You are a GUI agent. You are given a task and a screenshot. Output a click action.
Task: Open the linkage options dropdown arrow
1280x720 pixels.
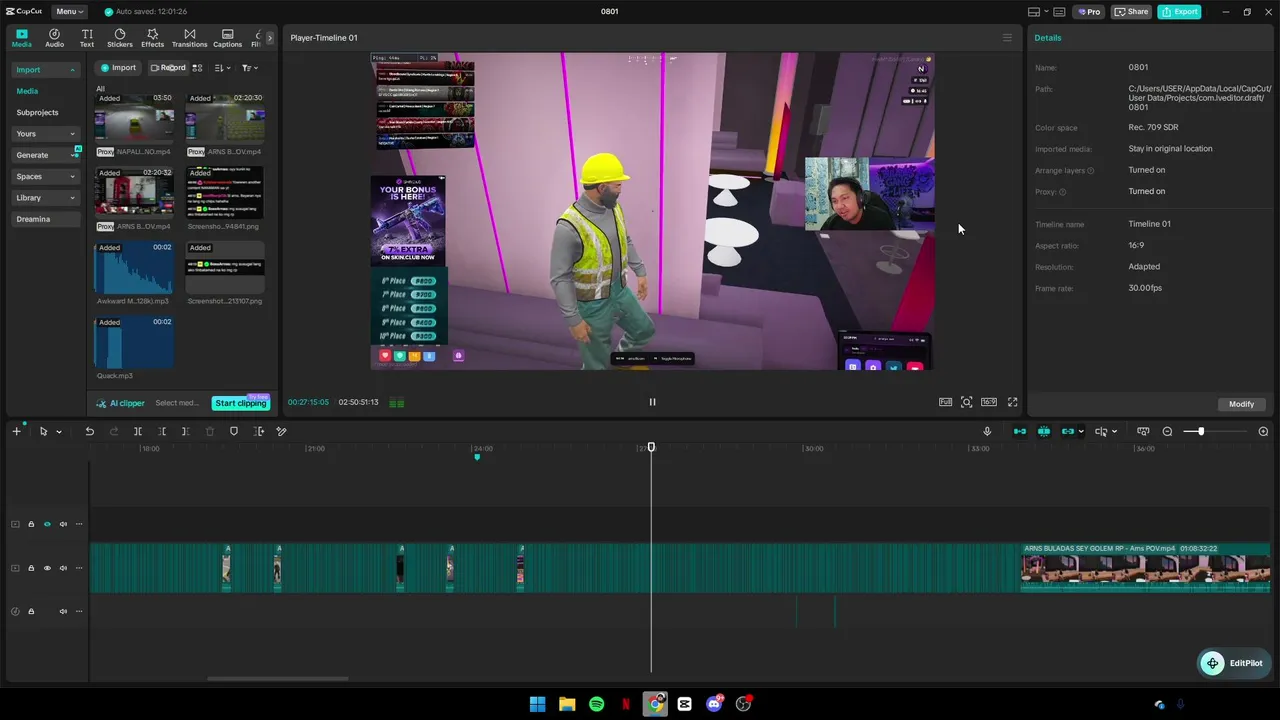[x=1081, y=432]
